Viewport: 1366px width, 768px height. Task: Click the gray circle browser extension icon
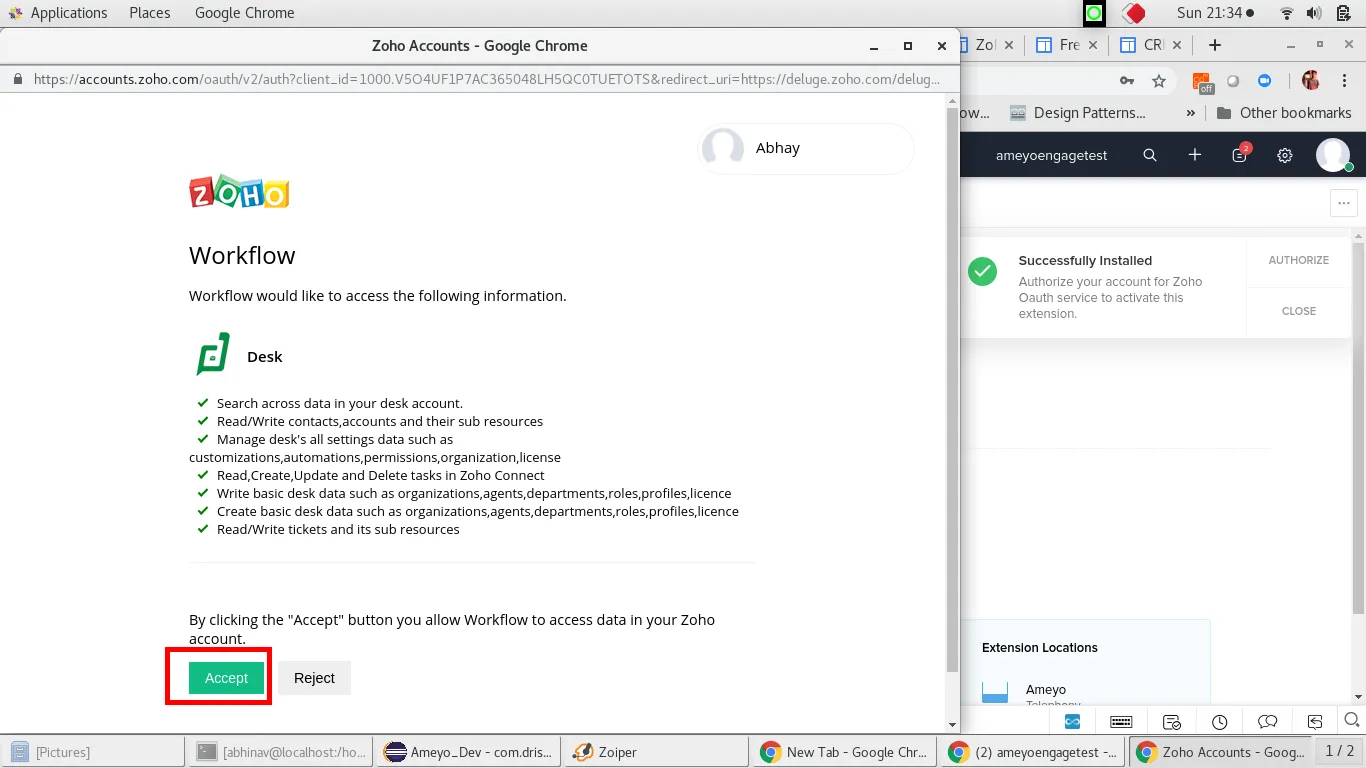tap(1233, 81)
